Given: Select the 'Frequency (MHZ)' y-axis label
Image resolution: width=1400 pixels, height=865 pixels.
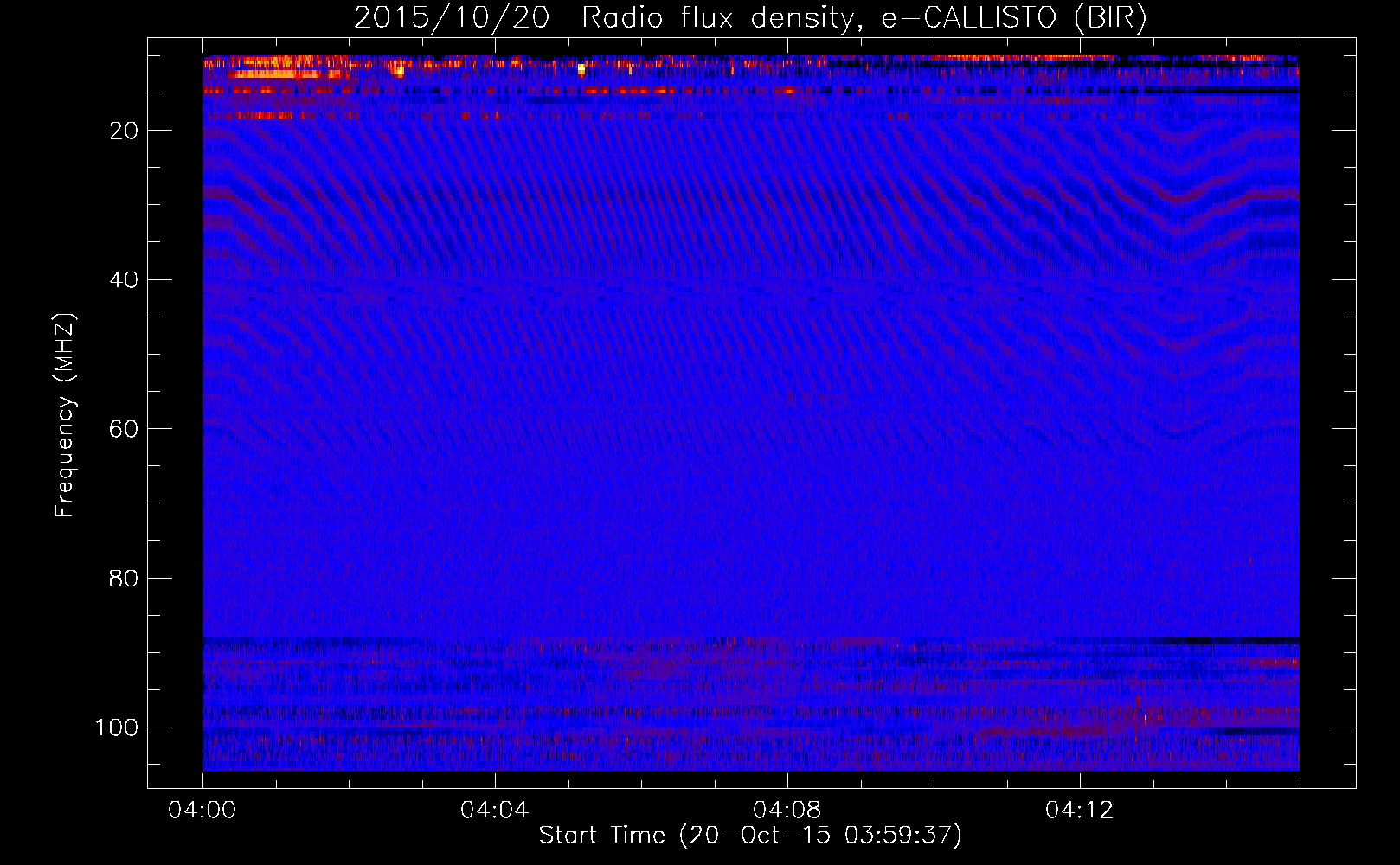Looking at the screenshot, I should click(65, 414).
